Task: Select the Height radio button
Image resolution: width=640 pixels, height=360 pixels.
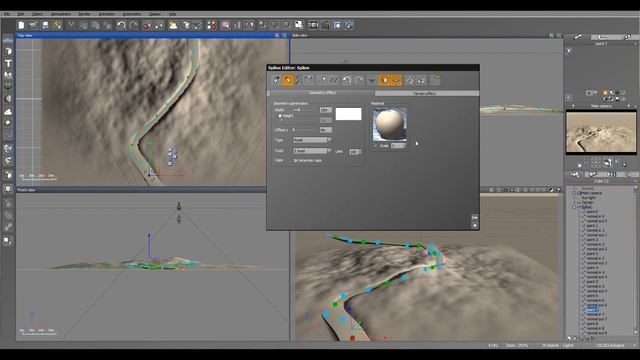Action: click(x=280, y=116)
